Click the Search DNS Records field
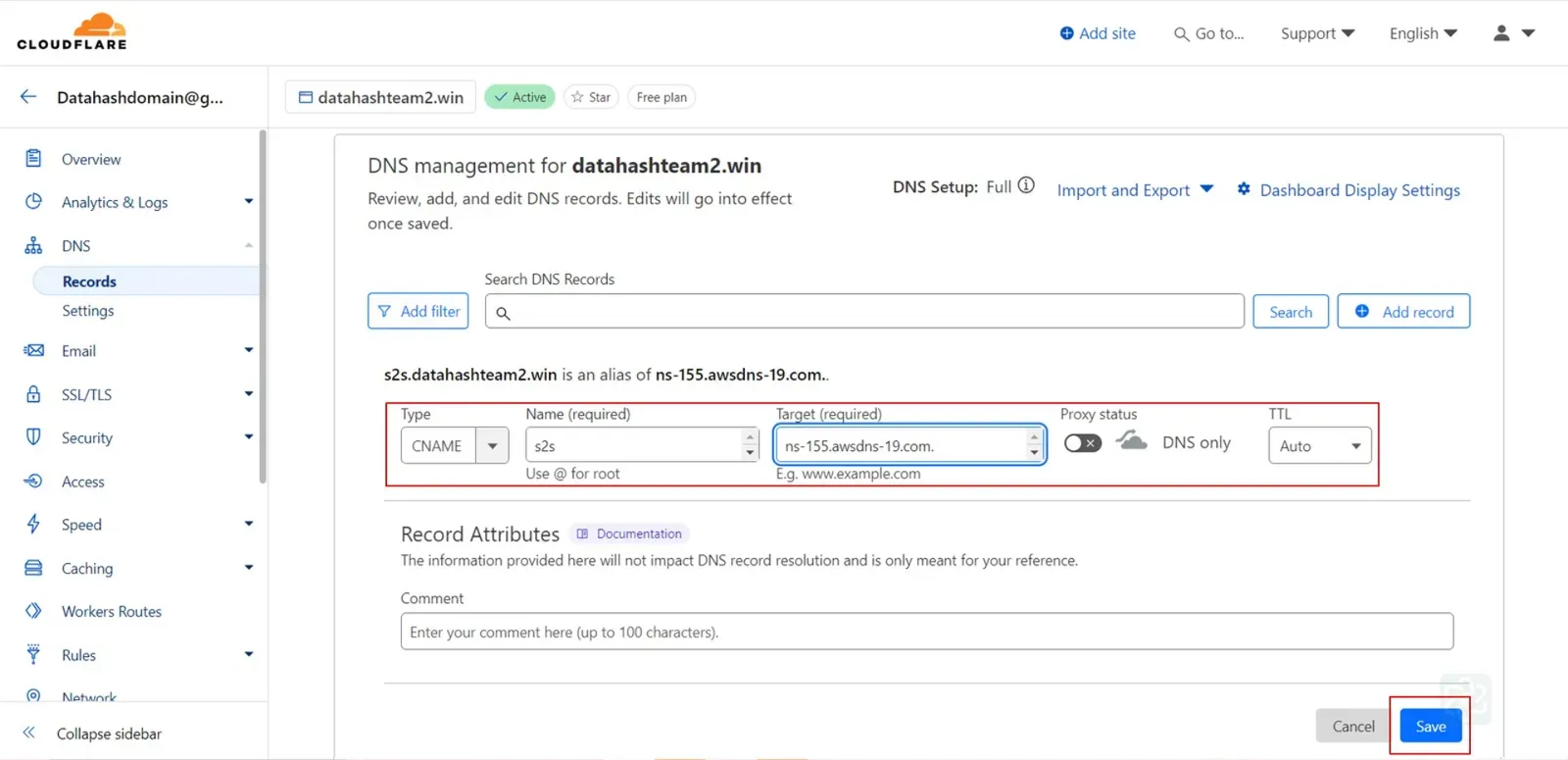The image size is (1568, 760). [864, 312]
